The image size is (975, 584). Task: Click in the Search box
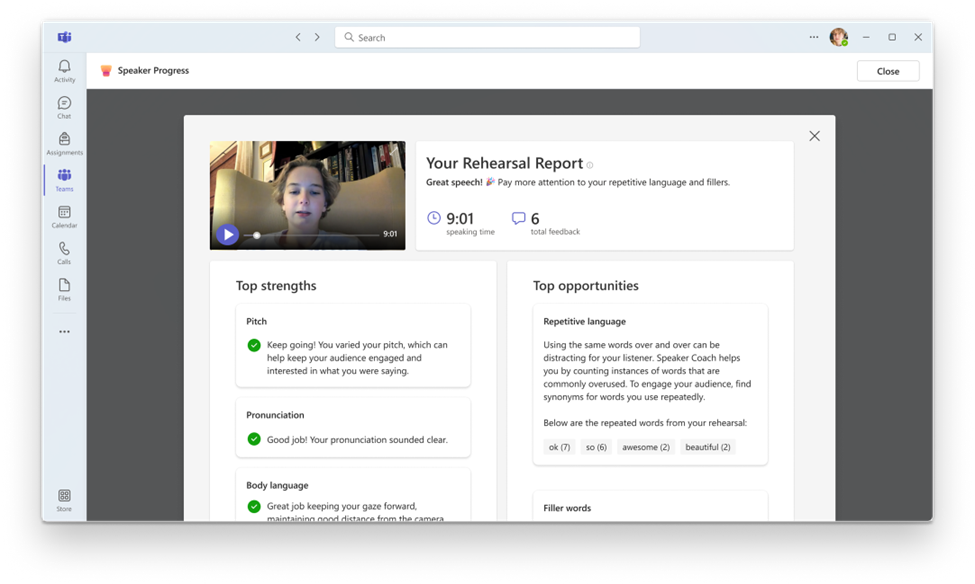click(487, 37)
